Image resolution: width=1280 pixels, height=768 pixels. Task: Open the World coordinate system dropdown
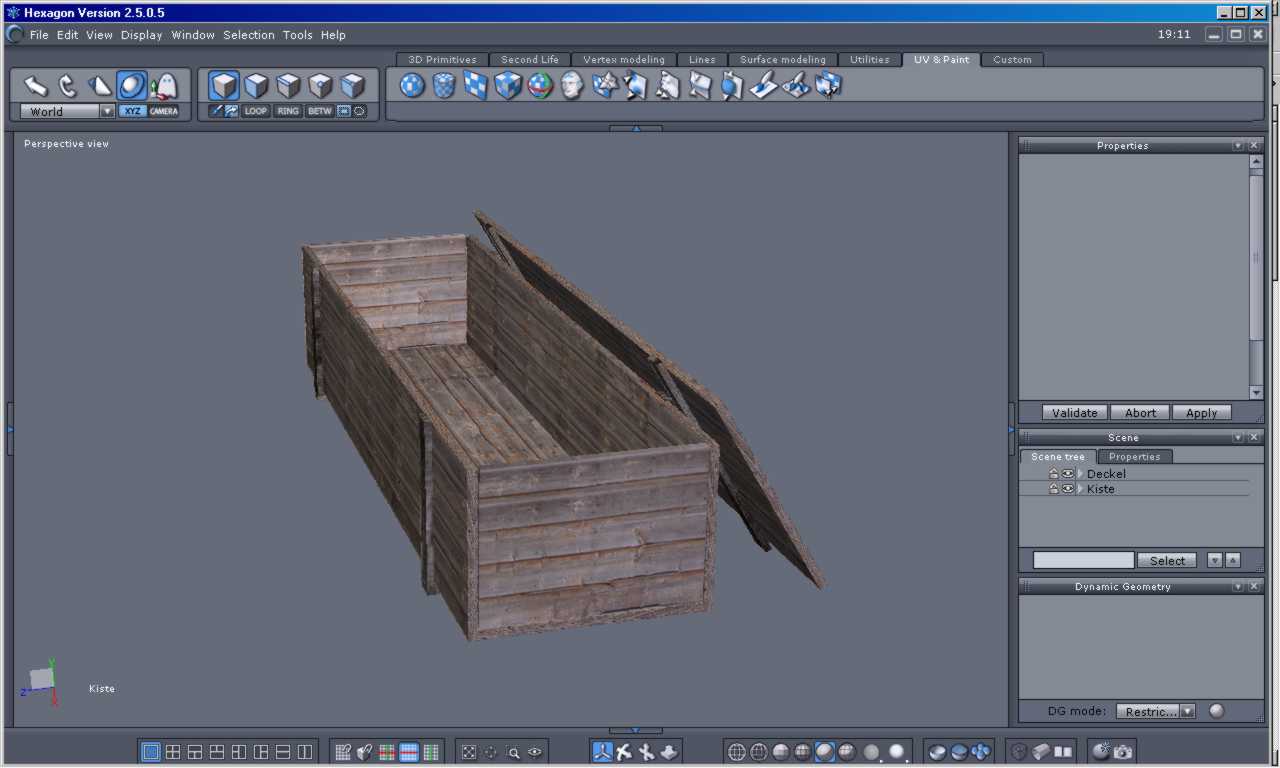(106, 112)
